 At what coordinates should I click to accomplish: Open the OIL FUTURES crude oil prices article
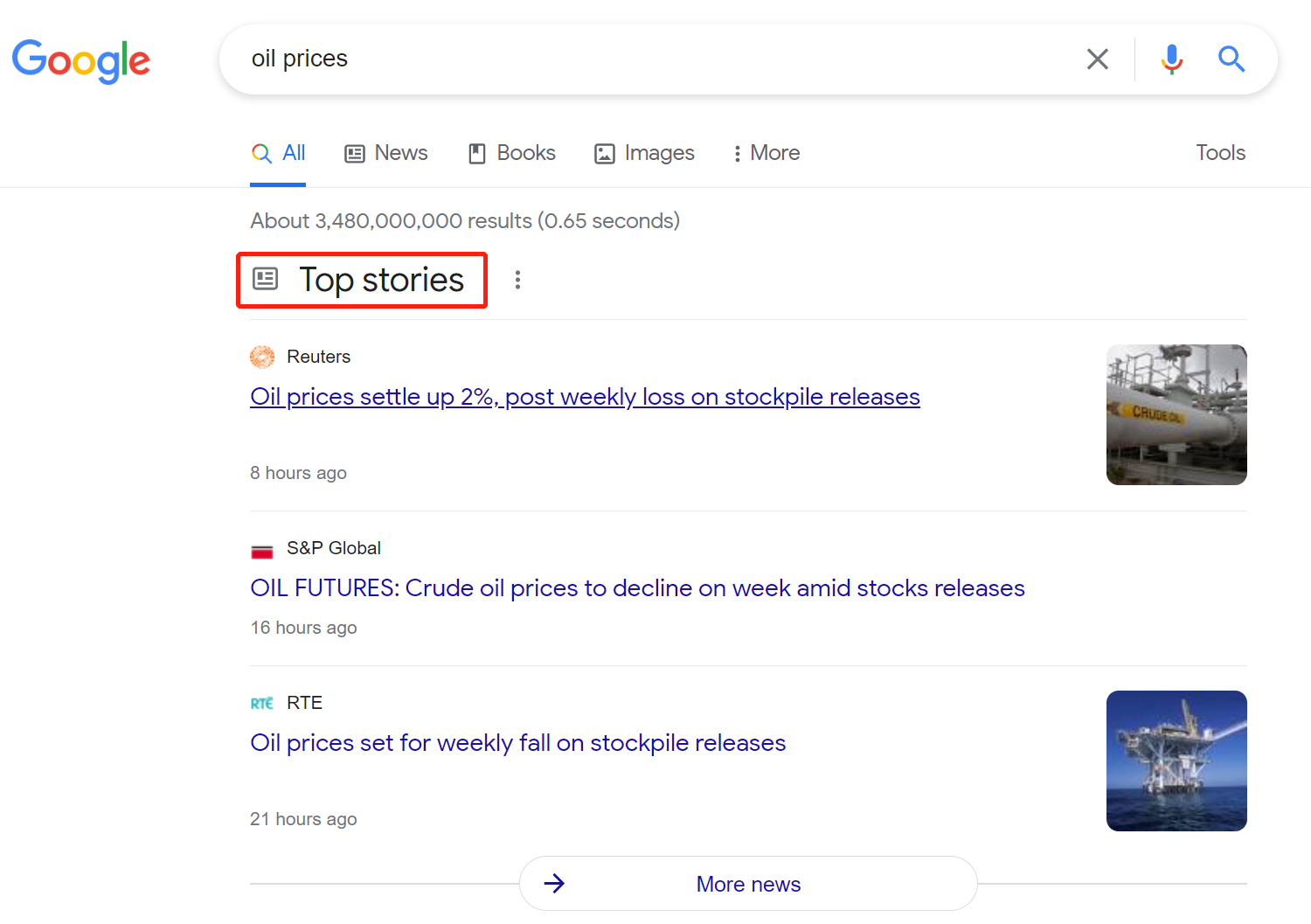[x=637, y=588]
